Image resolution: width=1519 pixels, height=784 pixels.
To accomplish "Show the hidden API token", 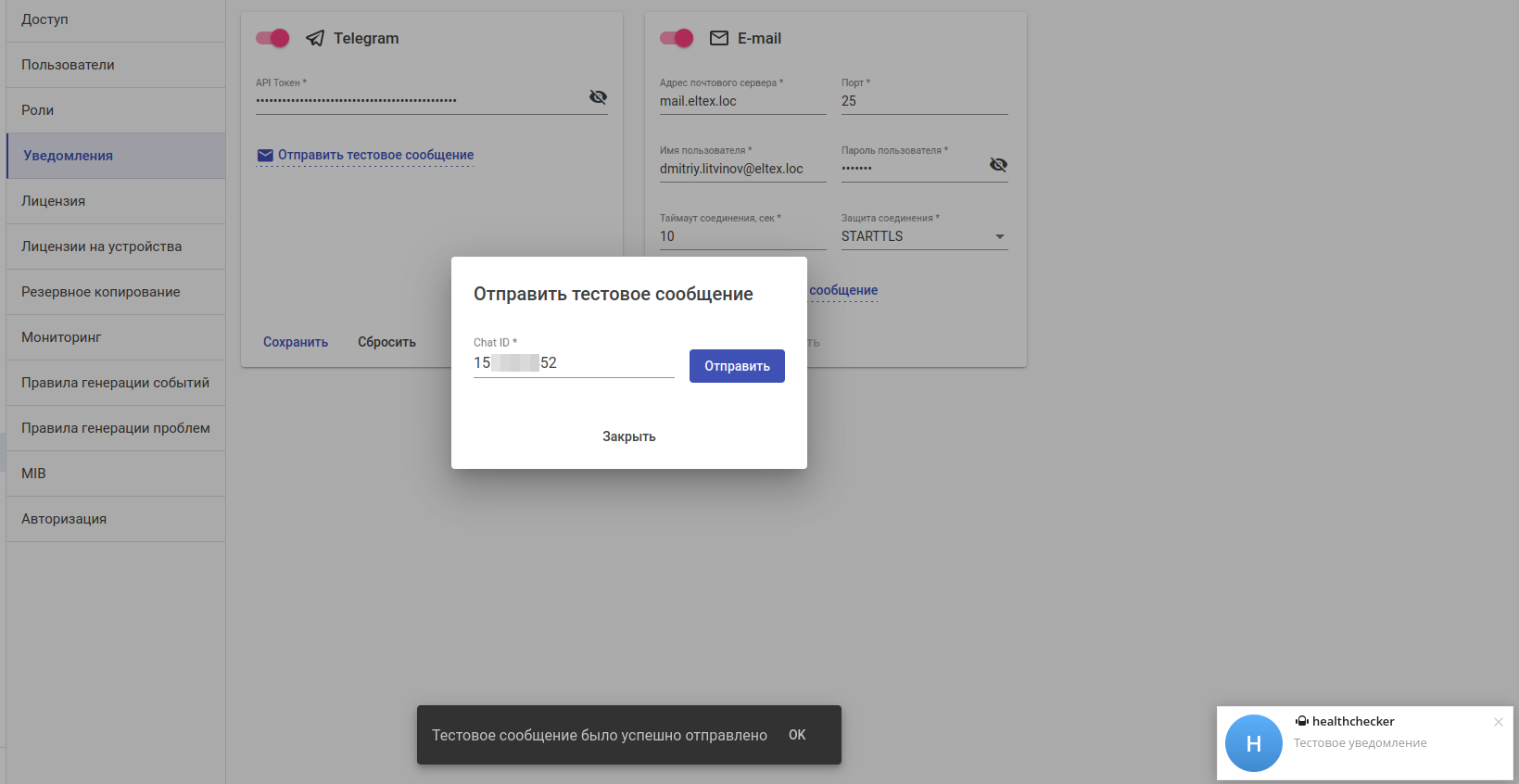I will tap(599, 97).
